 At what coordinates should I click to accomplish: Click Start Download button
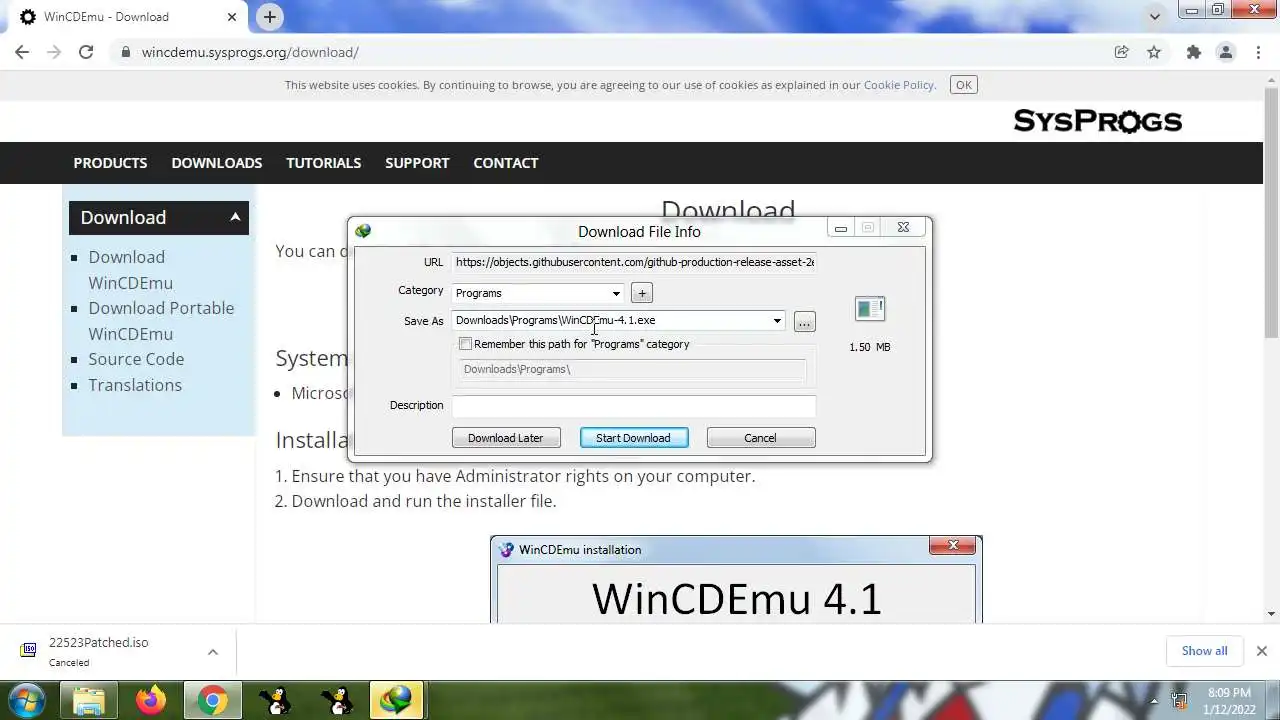[634, 438]
